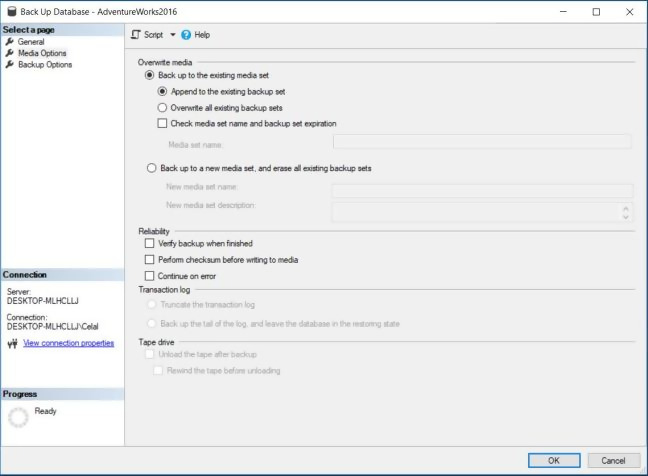Click the wrench icon beside Backup Options
The image size is (648, 476).
[10, 64]
